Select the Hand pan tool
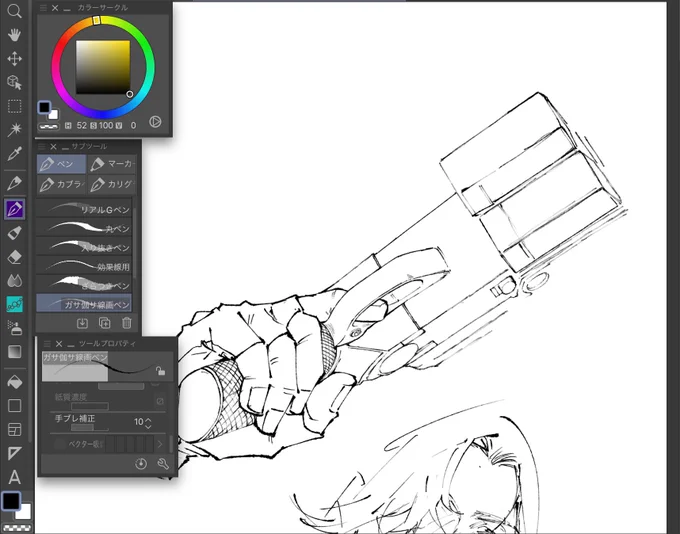680x534 pixels. coord(14,35)
